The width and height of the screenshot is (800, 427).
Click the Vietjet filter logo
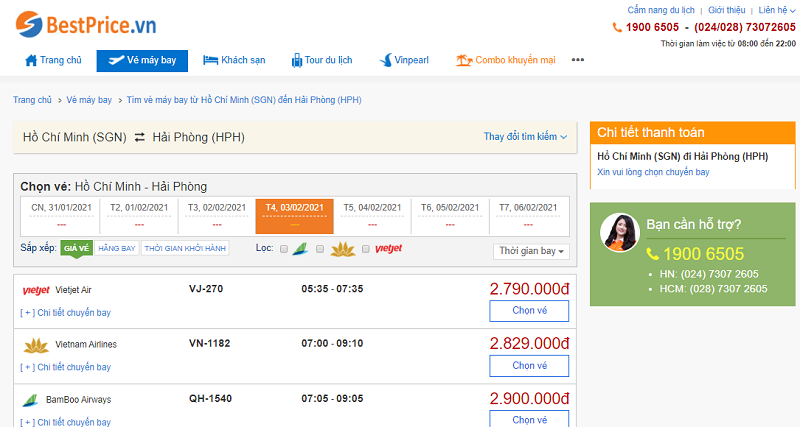388,248
